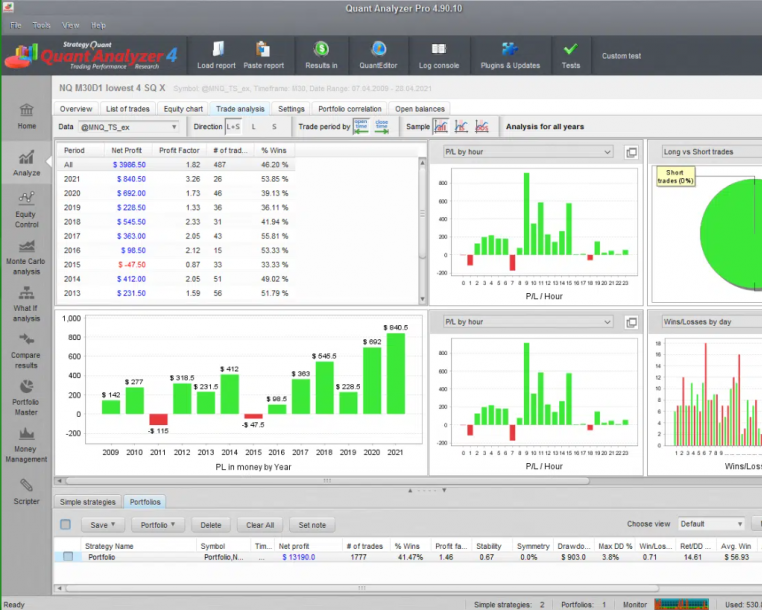Click the strategies list horizontal scrollbar
The width and height of the screenshot is (762, 610).
[x=362, y=588]
